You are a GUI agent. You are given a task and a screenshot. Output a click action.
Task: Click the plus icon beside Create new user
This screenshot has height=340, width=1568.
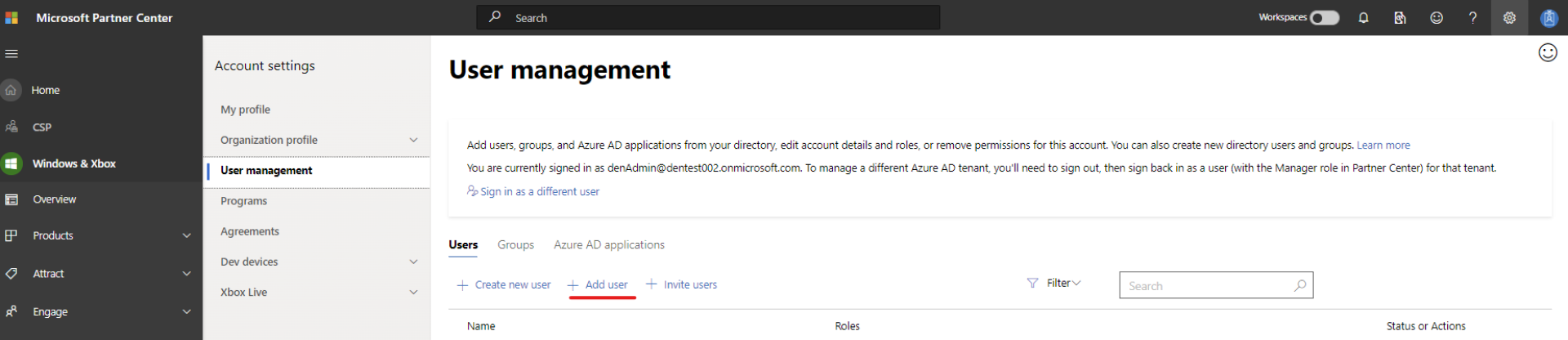pyautogui.click(x=462, y=285)
